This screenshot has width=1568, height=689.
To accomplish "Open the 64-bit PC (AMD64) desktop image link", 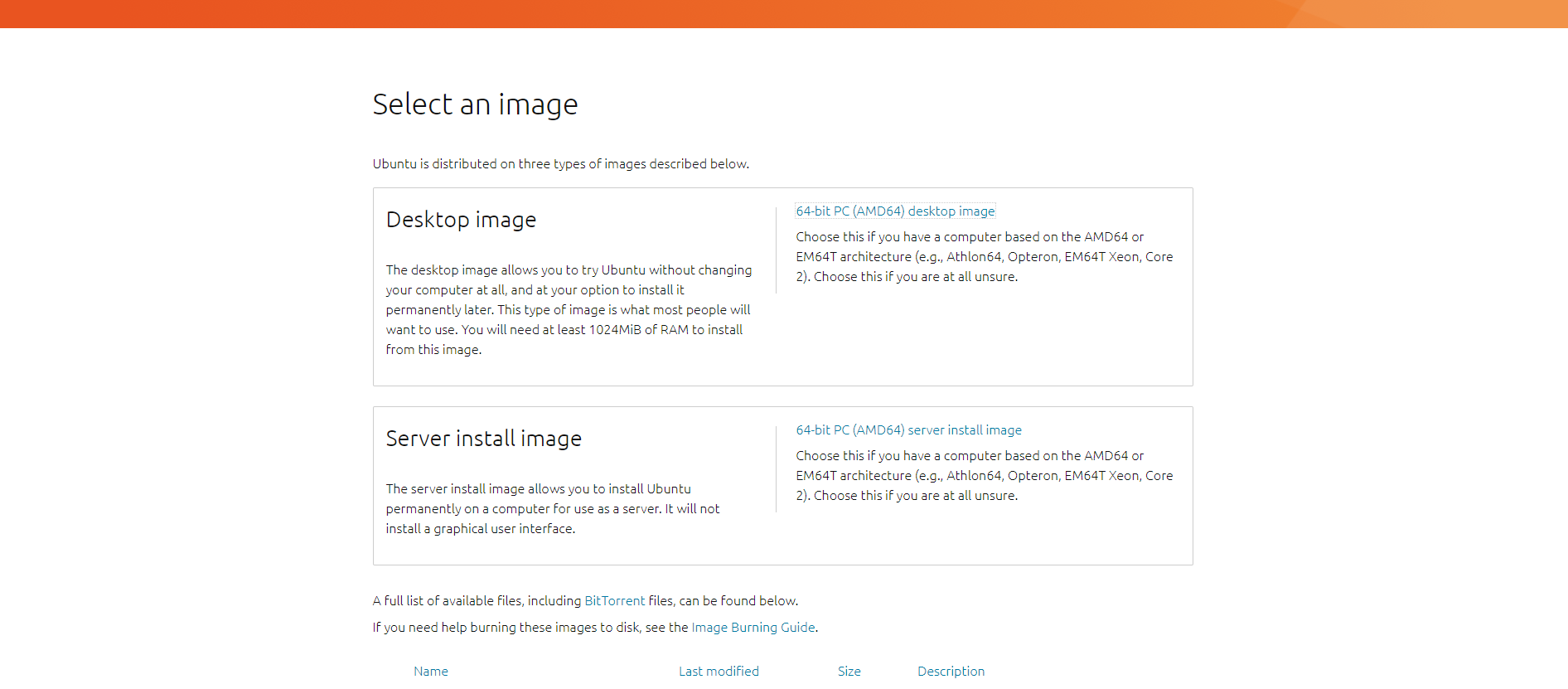I will (x=895, y=211).
